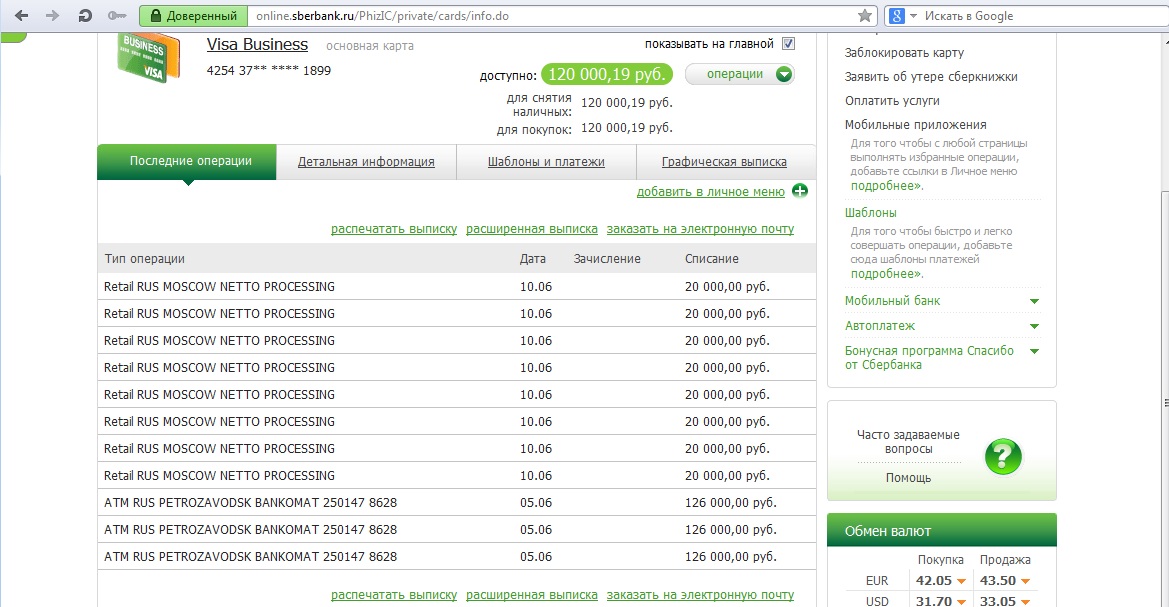Click the 120 000,19 руб. available balance badge
Viewport: 1169px width, 607px height.
tap(607, 75)
